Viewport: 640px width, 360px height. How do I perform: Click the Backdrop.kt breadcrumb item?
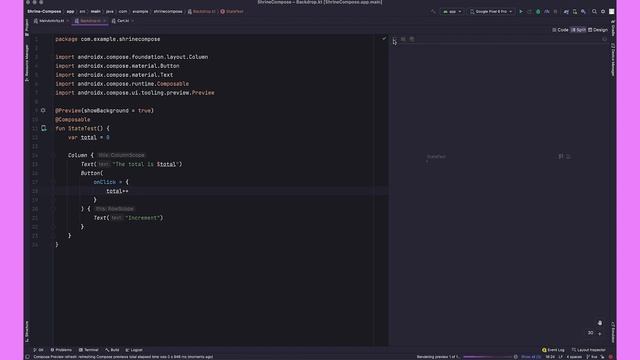pos(202,11)
